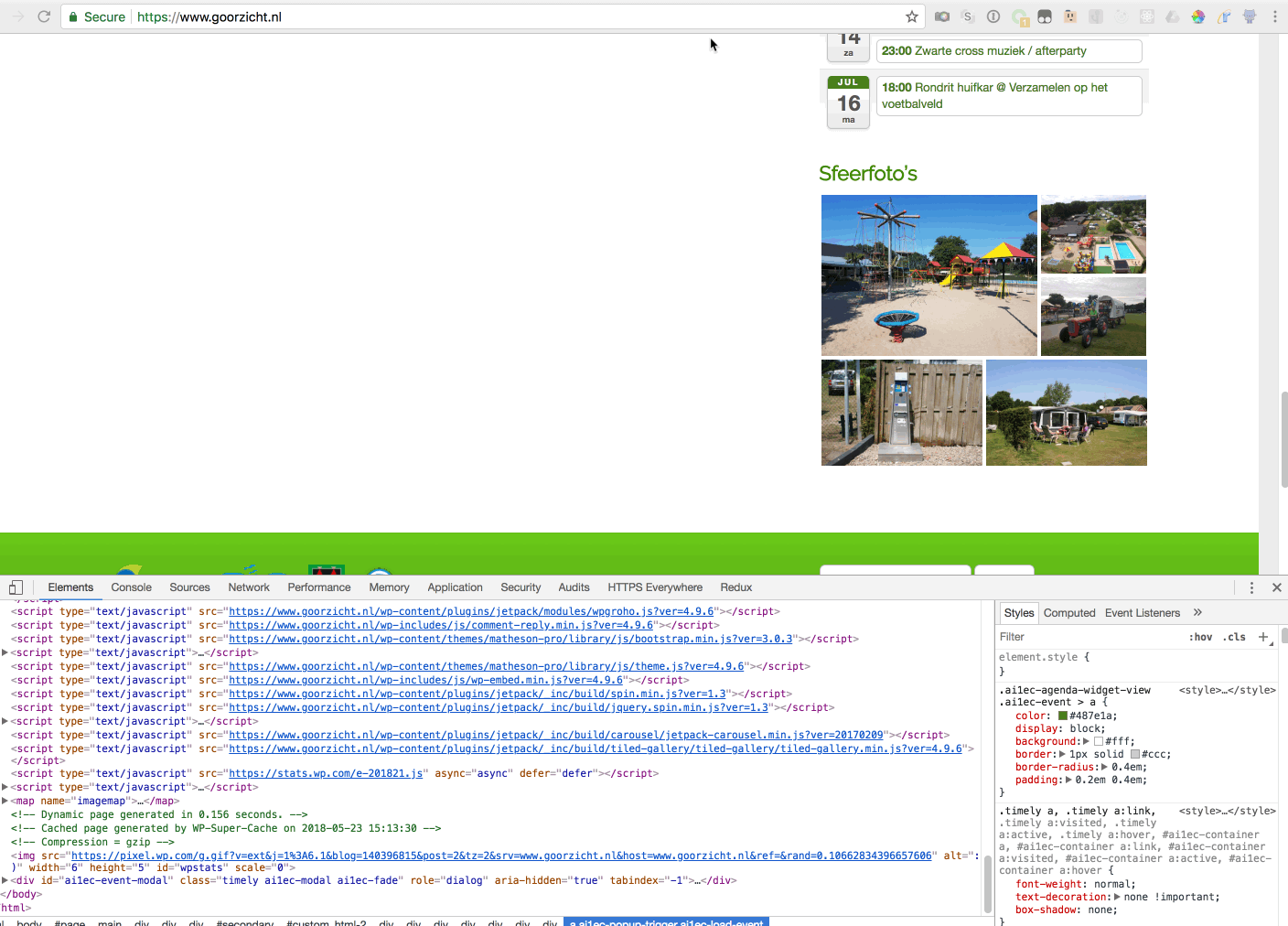The width and height of the screenshot is (1288, 926).
Task: Open the Application tab
Action: click(x=455, y=587)
